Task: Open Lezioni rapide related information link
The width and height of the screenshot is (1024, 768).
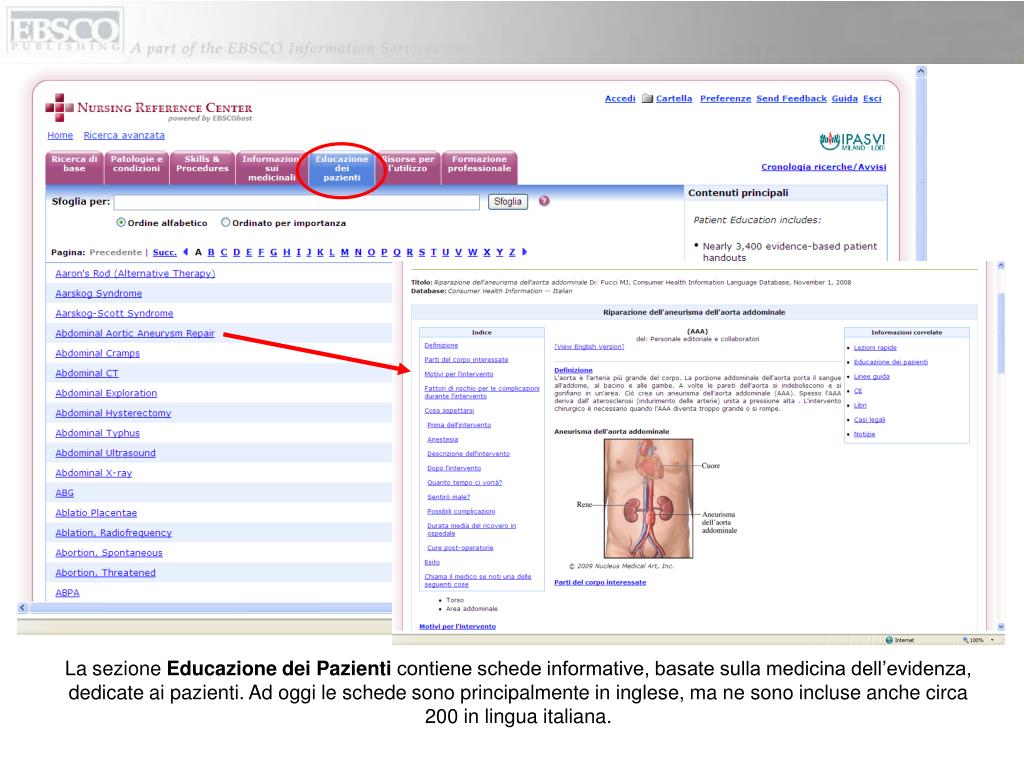Action: 875,348
